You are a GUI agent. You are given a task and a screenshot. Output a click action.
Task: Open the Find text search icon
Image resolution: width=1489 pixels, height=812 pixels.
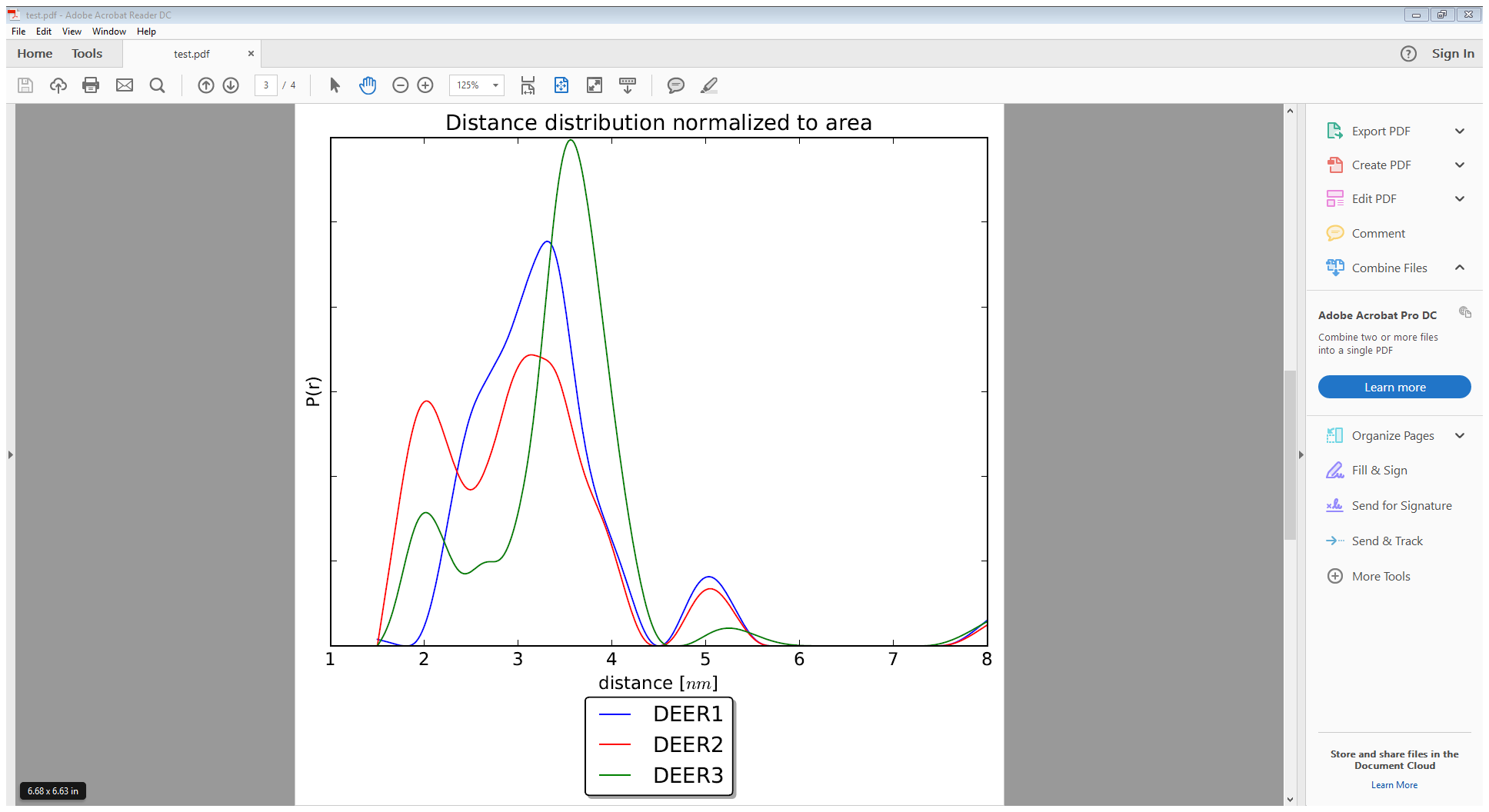pyautogui.click(x=157, y=85)
